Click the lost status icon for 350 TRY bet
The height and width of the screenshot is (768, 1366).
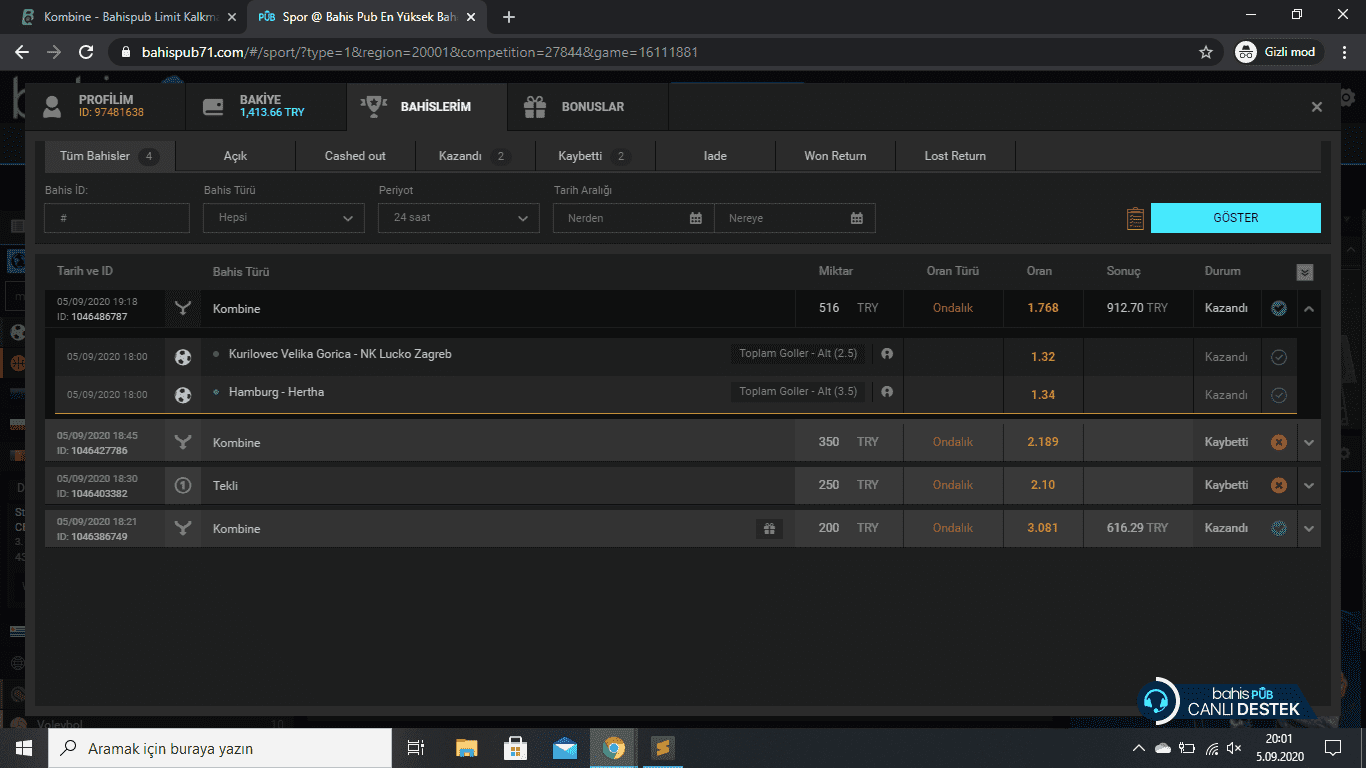tap(1278, 442)
